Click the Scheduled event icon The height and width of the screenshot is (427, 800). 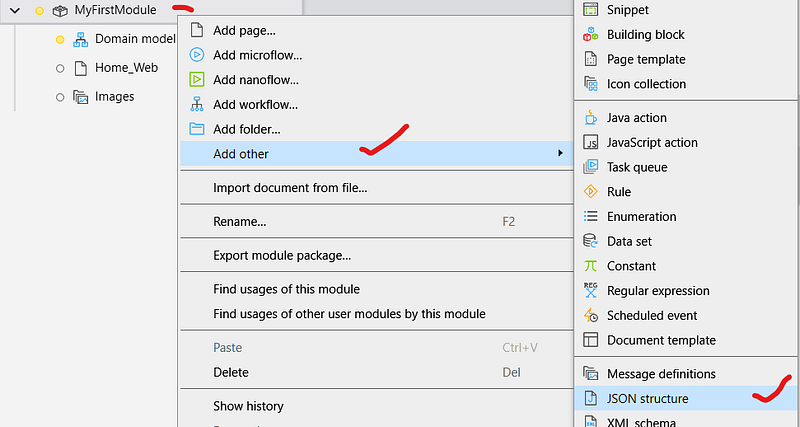tap(590, 315)
